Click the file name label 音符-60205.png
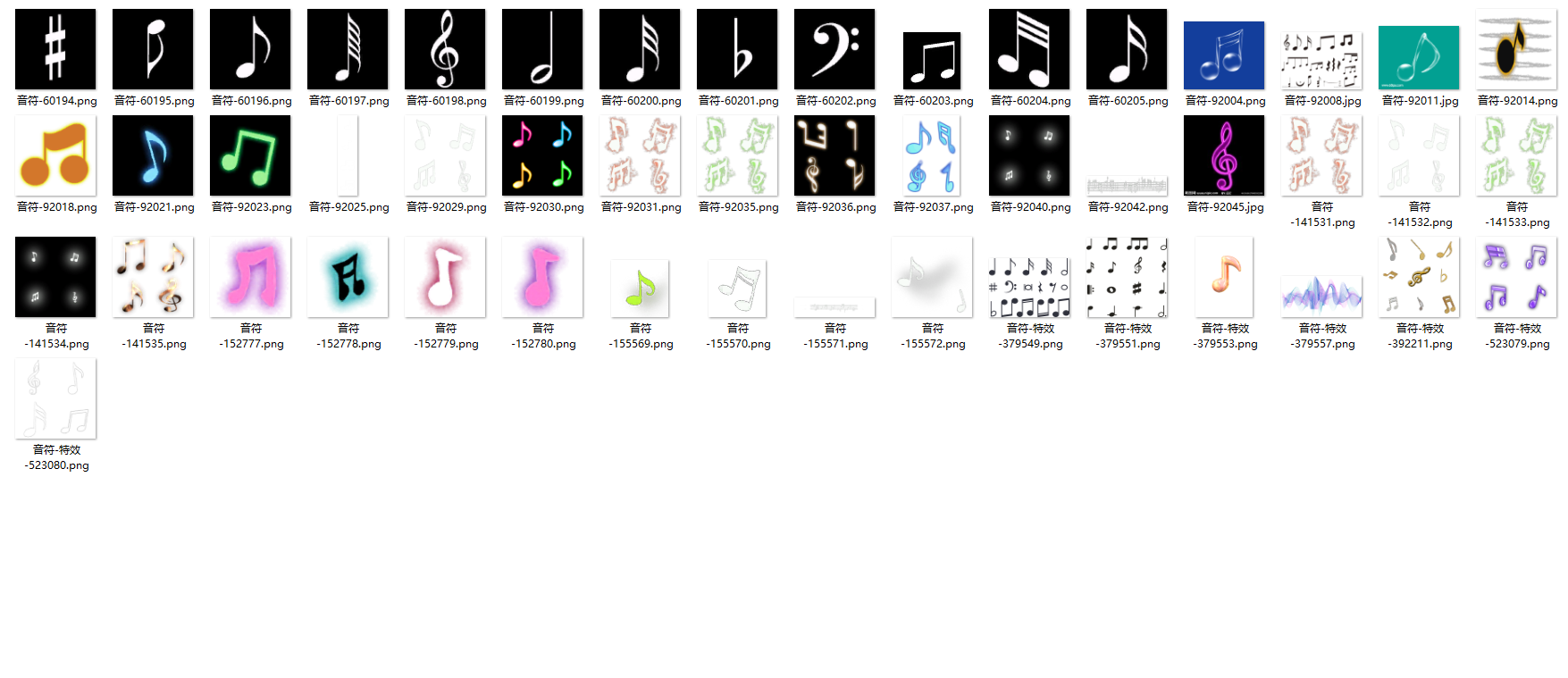 1128,101
